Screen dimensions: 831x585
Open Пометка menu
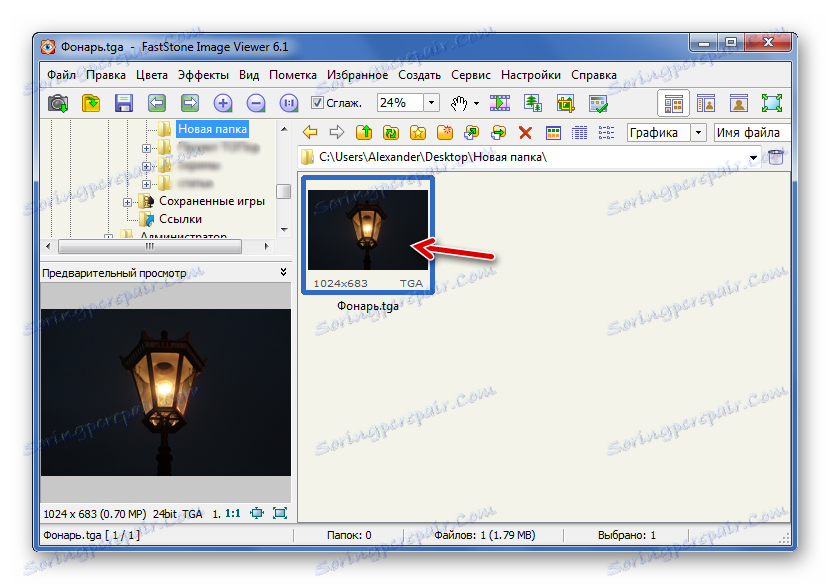[x=293, y=75]
